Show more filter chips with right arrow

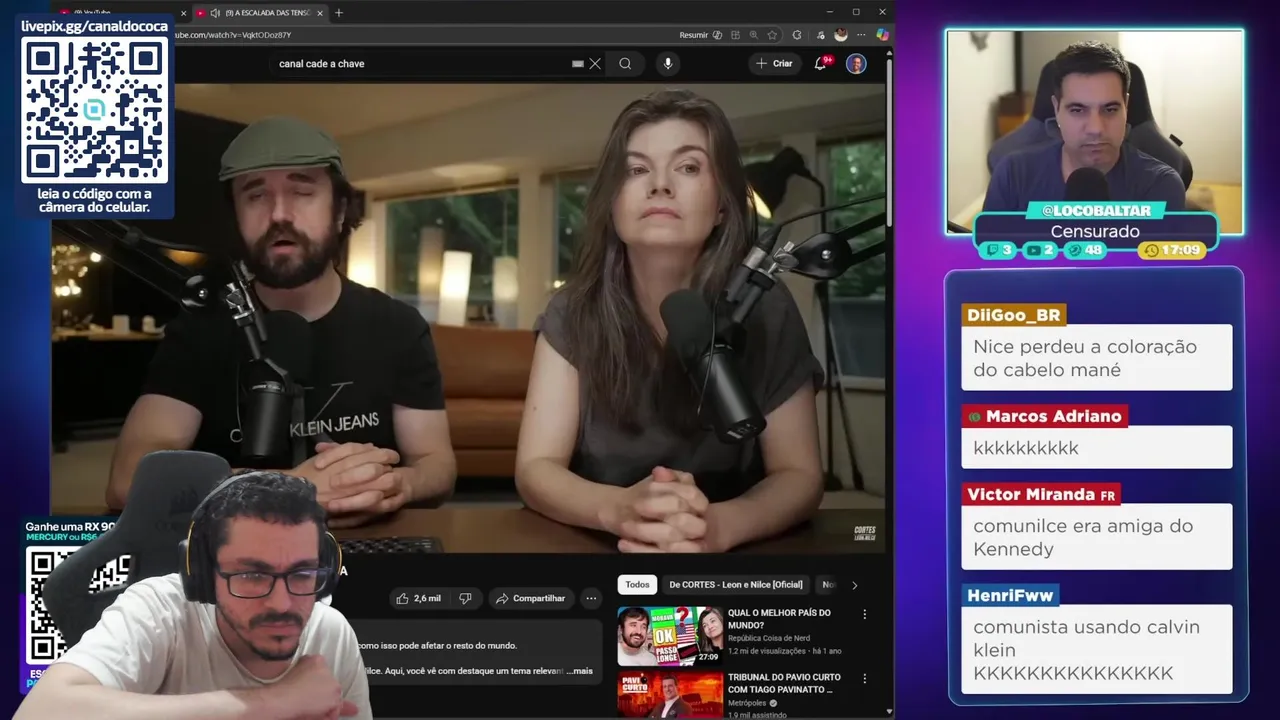[x=854, y=585]
